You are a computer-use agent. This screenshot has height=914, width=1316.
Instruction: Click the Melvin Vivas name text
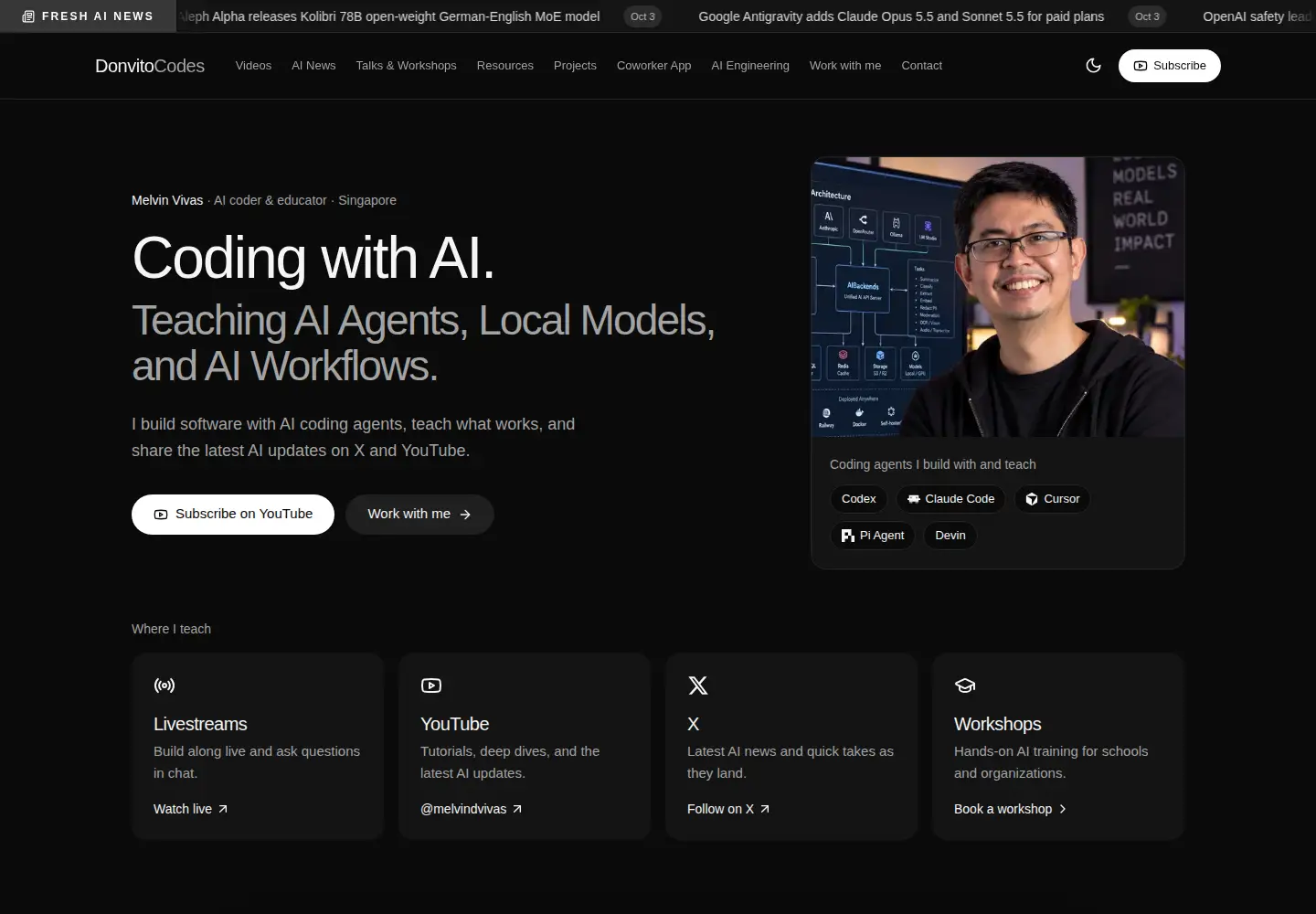click(x=167, y=200)
